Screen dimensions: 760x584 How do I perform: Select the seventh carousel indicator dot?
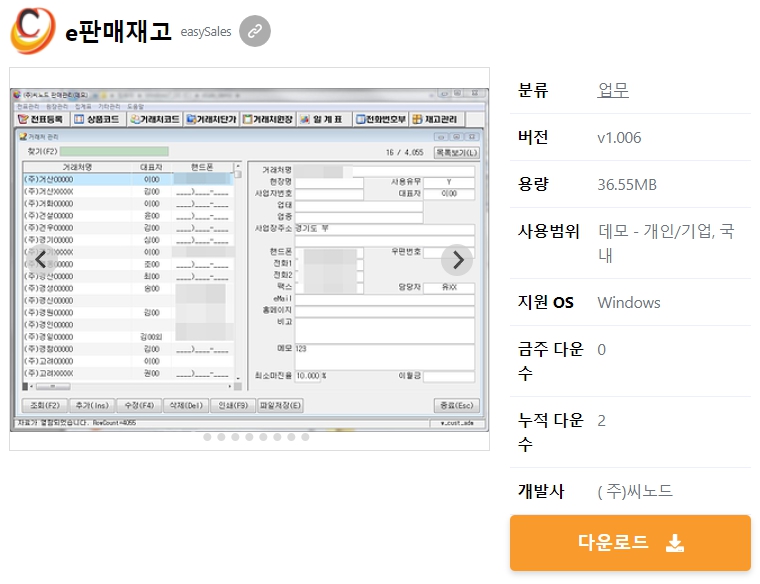click(x=291, y=437)
